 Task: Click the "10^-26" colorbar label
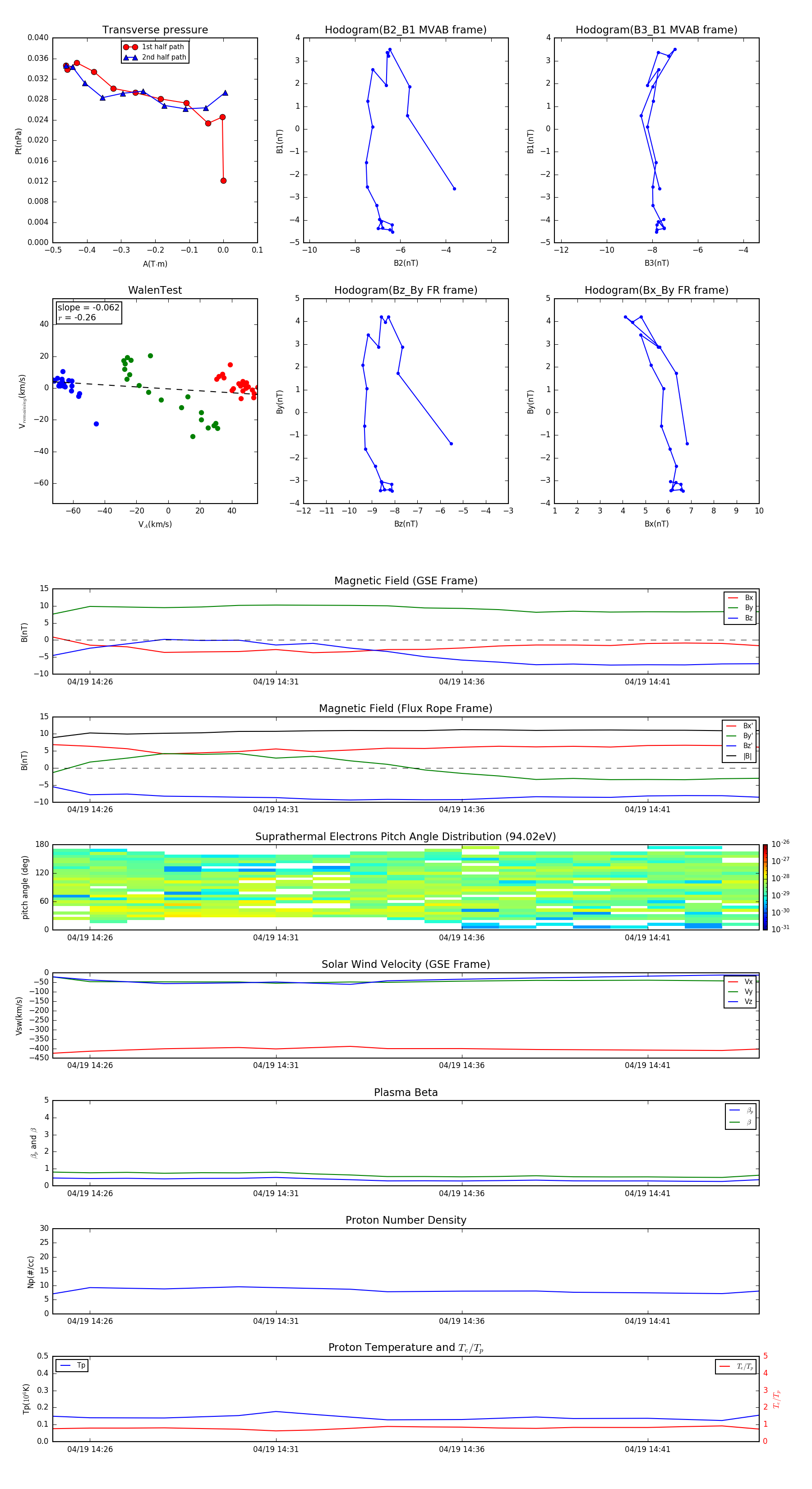click(x=780, y=844)
